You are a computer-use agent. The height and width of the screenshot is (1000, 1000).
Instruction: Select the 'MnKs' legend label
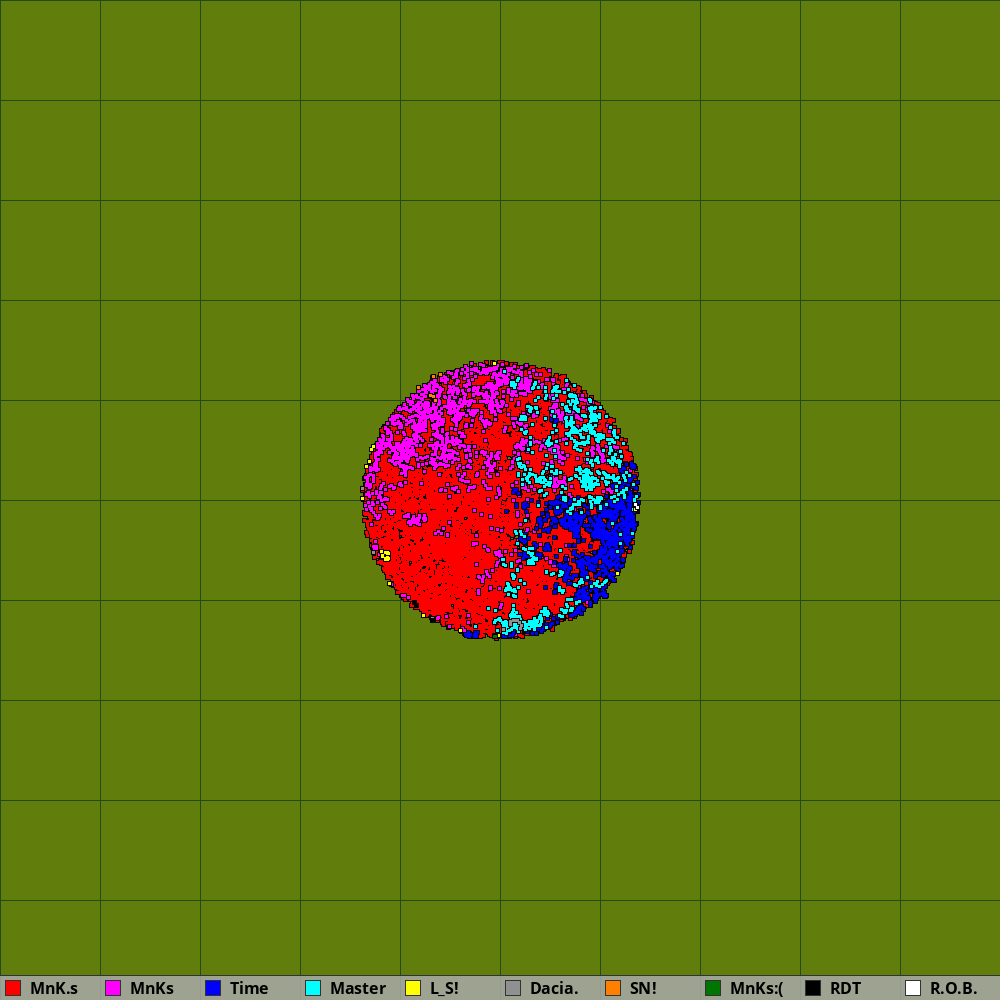pos(152,989)
